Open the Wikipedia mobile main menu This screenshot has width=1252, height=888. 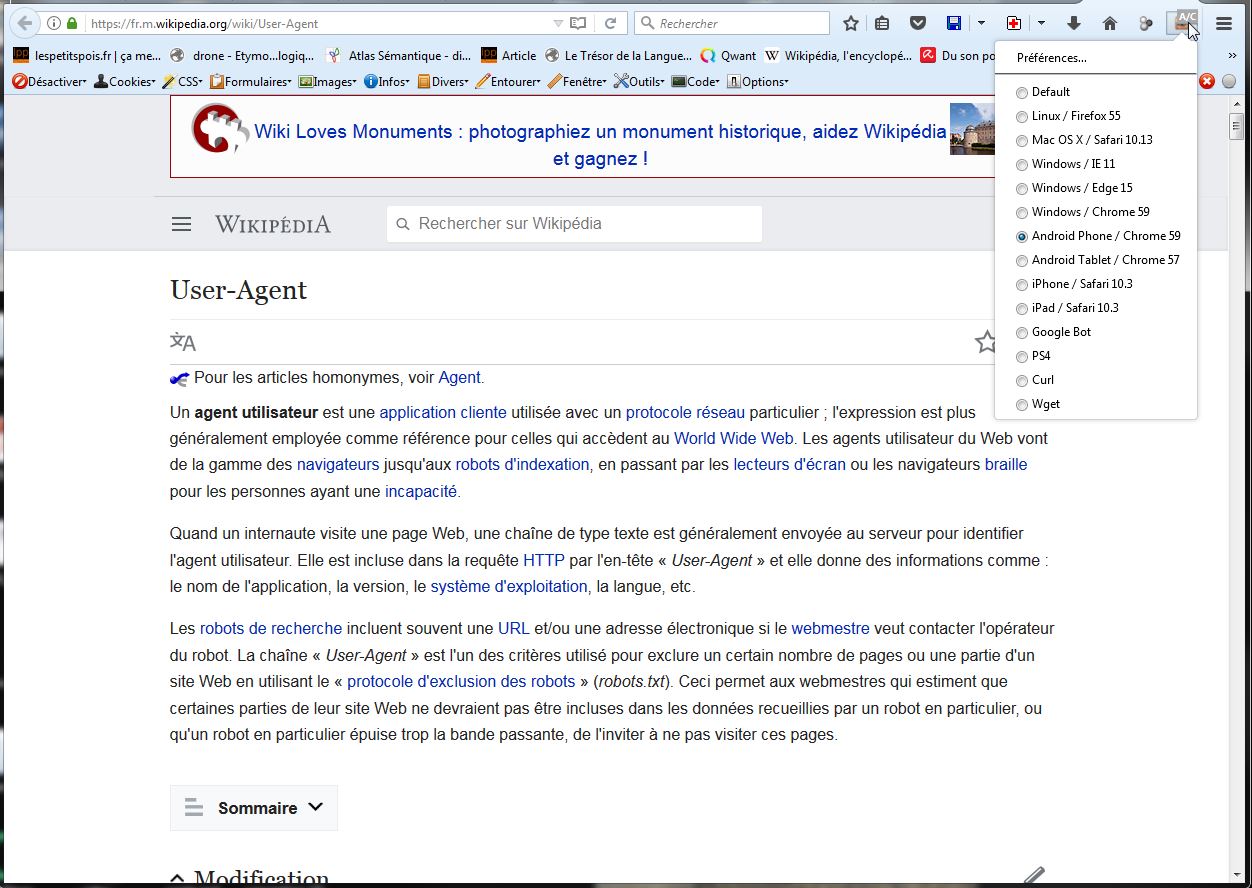point(181,224)
